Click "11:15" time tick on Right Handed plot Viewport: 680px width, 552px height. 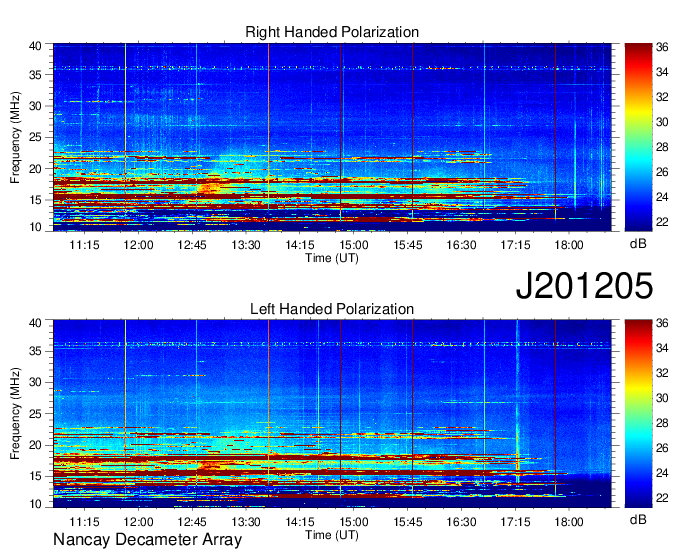(x=85, y=245)
